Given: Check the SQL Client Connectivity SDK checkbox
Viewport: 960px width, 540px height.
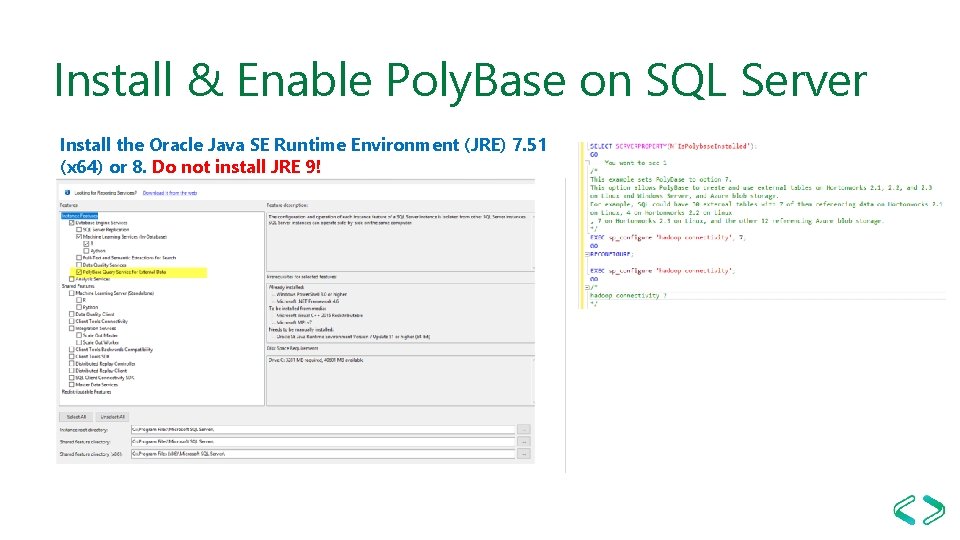Looking at the screenshot, I should (72, 378).
